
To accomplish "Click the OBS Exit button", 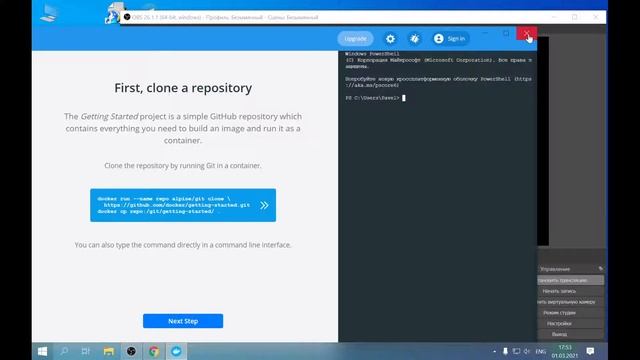I will tap(571, 334).
